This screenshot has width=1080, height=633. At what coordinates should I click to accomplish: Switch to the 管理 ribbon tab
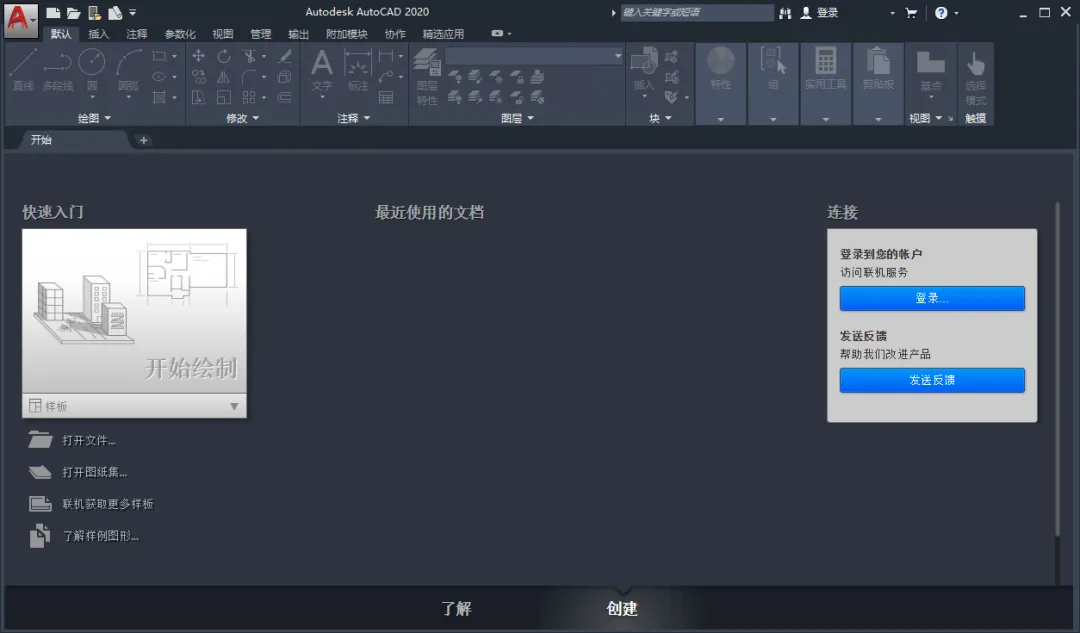pos(260,34)
